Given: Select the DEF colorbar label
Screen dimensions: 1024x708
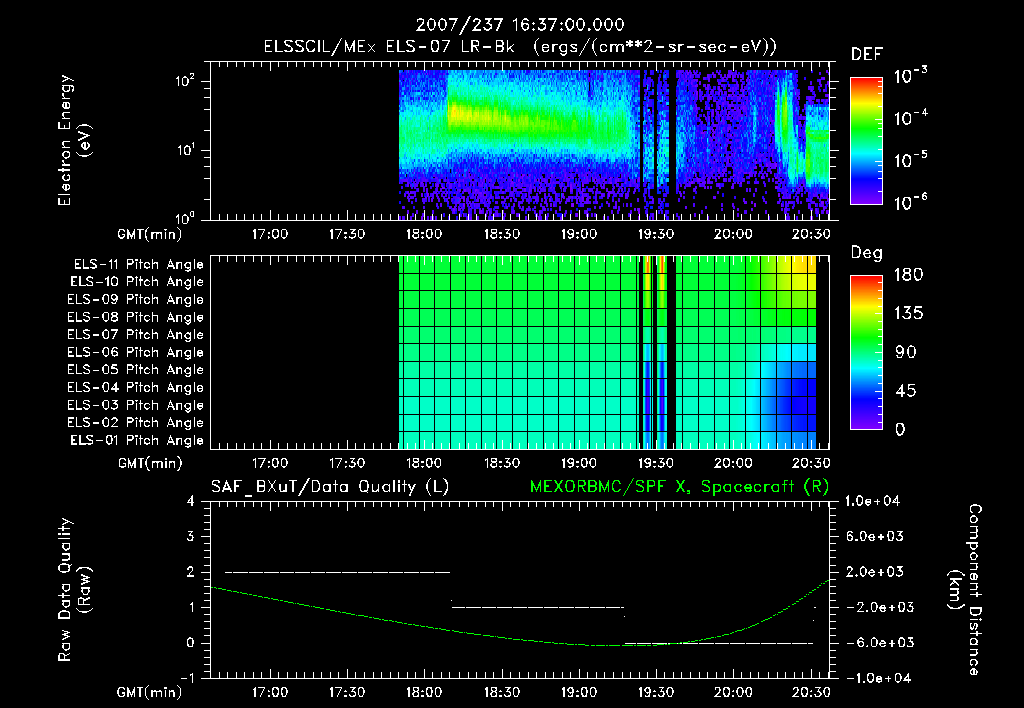Looking at the screenshot, I should coord(867,55).
